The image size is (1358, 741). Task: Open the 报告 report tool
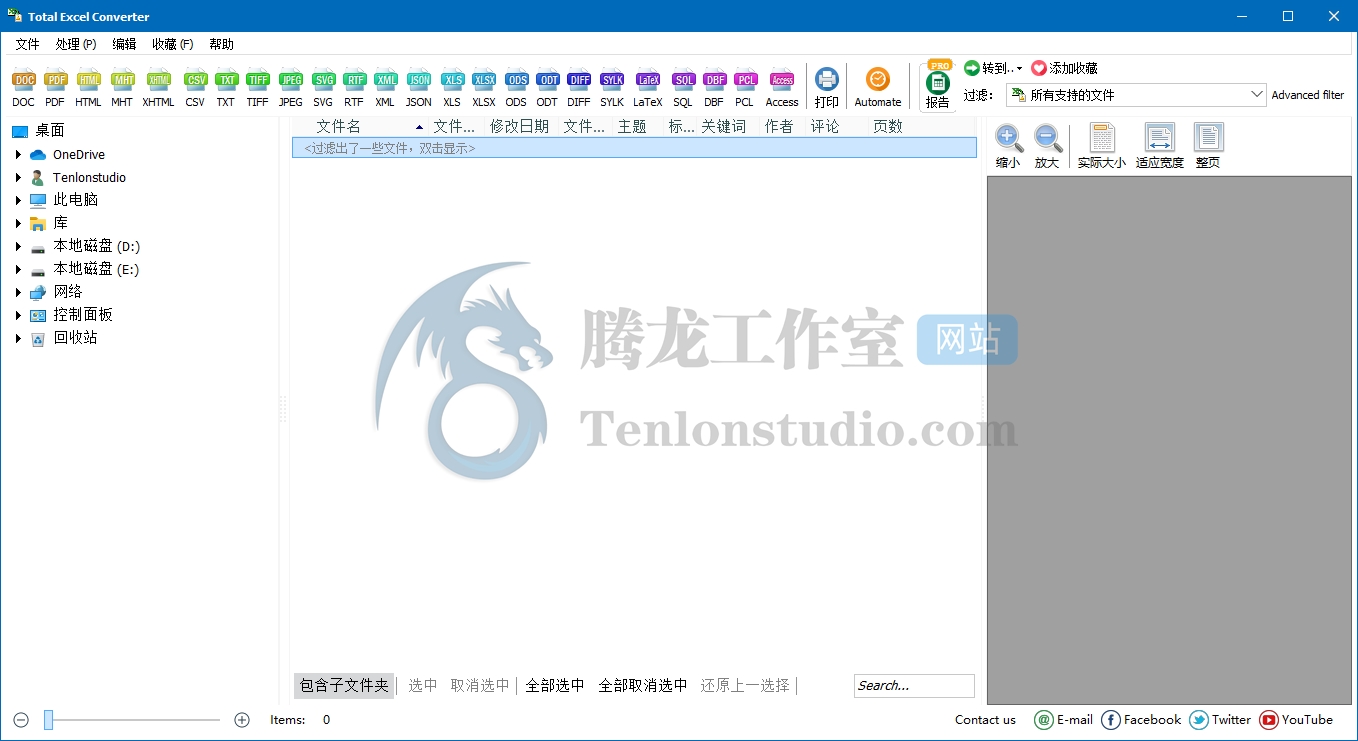coord(938,88)
